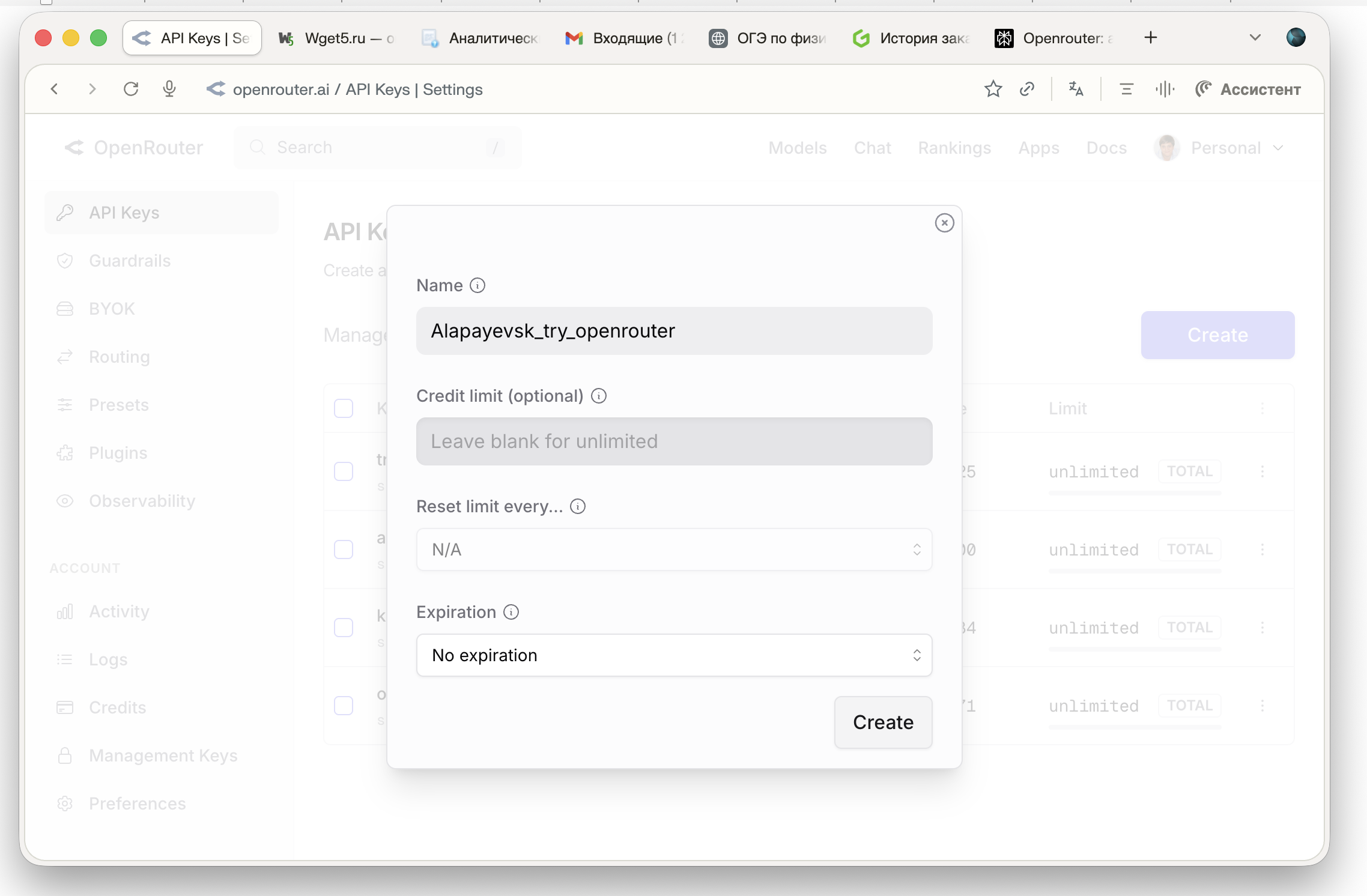The width and height of the screenshot is (1367, 896).
Task: Click the audio waveform icon
Action: 1165,89
